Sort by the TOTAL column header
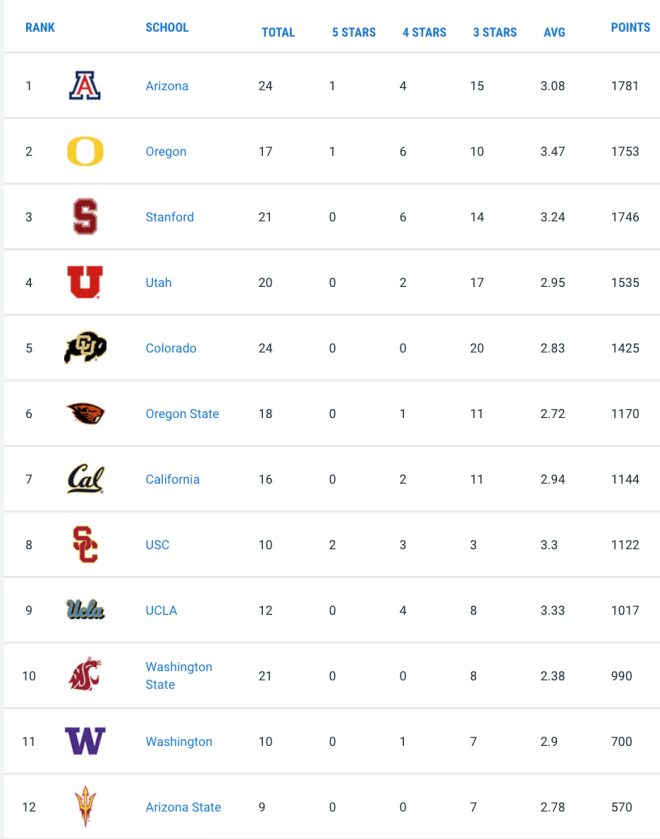 pyautogui.click(x=278, y=32)
